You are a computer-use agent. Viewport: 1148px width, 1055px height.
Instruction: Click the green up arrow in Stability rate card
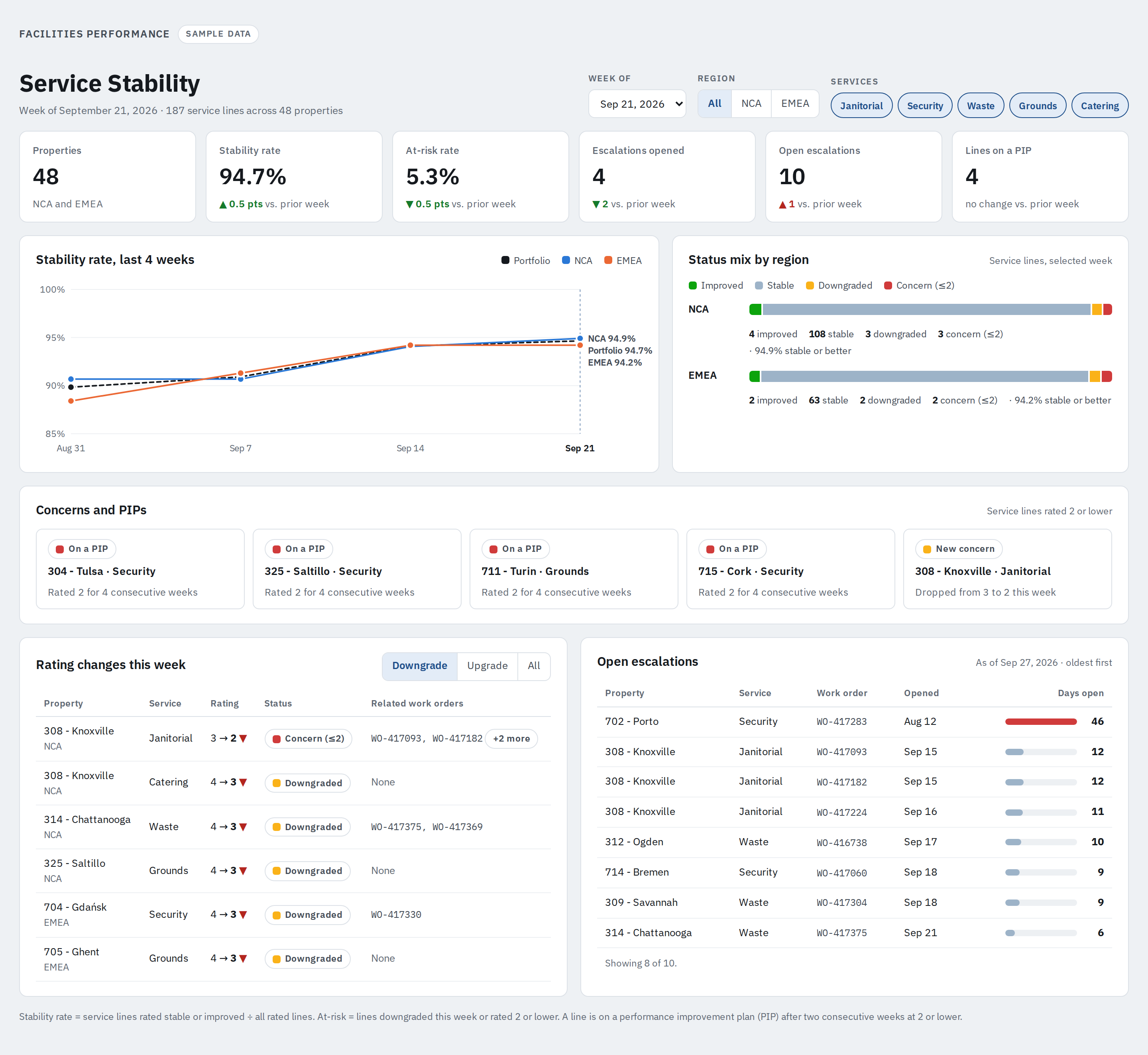(223, 205)
